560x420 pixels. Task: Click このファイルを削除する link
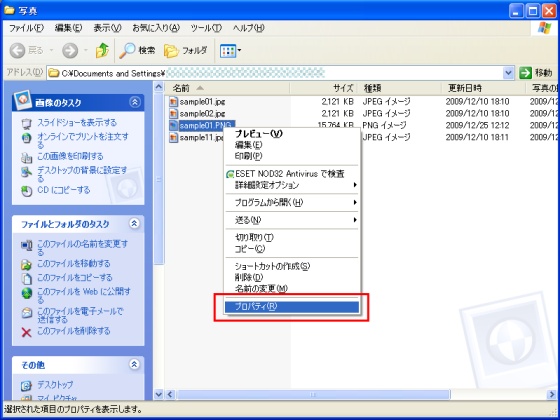[74, 331]
